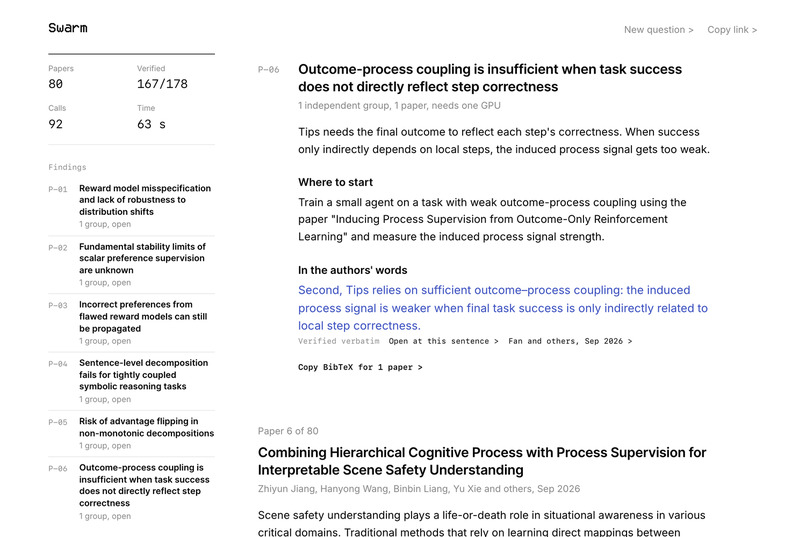Open finding P-04 Sentence-level decomposition fails
The width and height of the screenshot is (806, 537).
132,381
